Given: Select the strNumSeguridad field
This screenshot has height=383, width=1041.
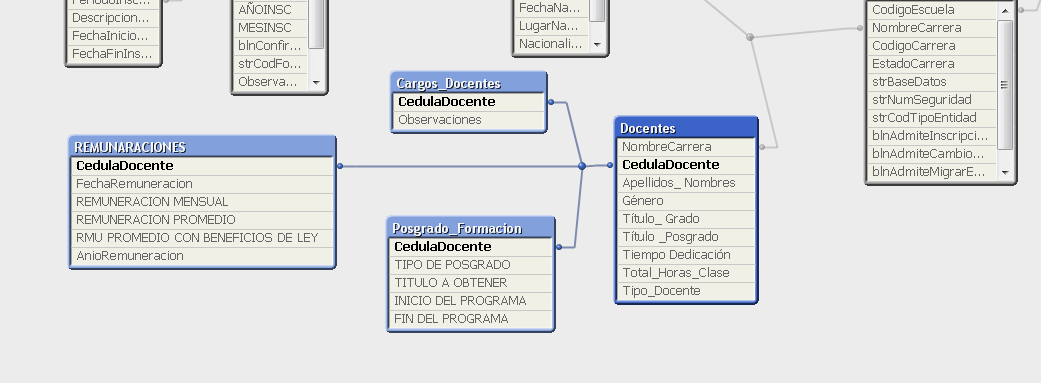Looking at the screenshot, I should [932, 100].
